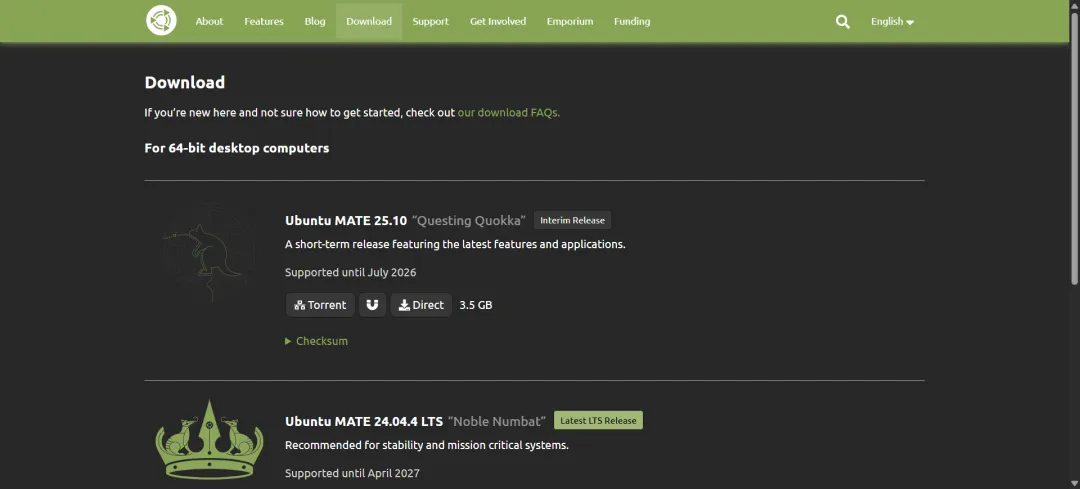Click the Latest LTS Release badge
The height and width of the screenshot is (489, 1080).
(598, 420)
